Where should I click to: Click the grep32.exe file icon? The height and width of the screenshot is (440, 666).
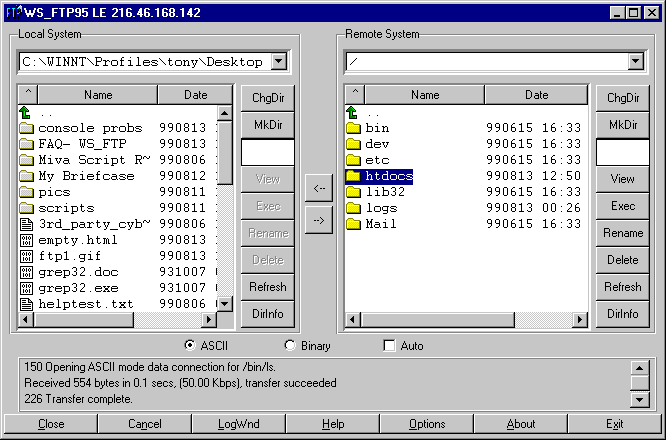point(26,288)
